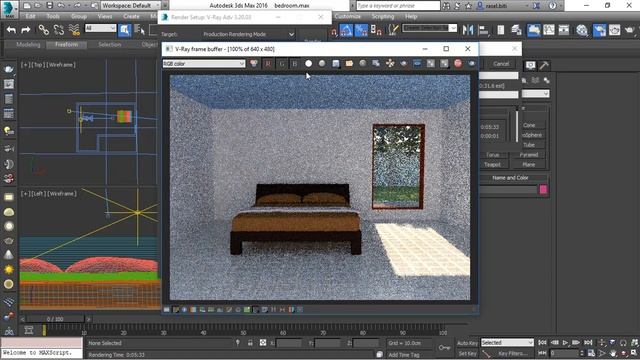Open the Display panel tab icon
The image size is (640, 360).
pyautogui.click(x=530, y=65)
